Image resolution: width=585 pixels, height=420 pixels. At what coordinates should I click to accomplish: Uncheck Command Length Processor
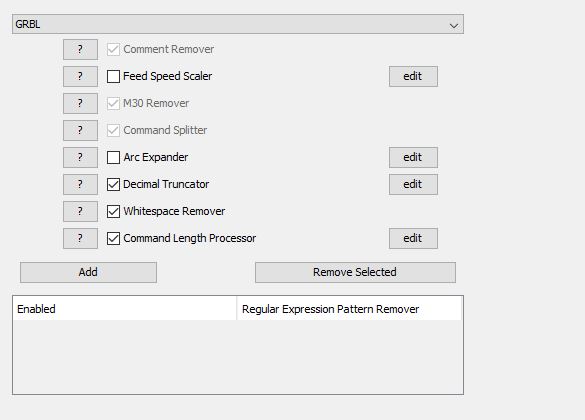point(113,238)
